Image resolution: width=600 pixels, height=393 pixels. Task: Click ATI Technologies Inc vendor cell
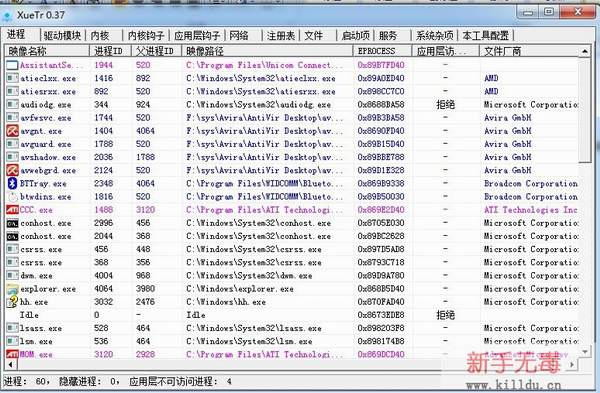tap(531, 210)
